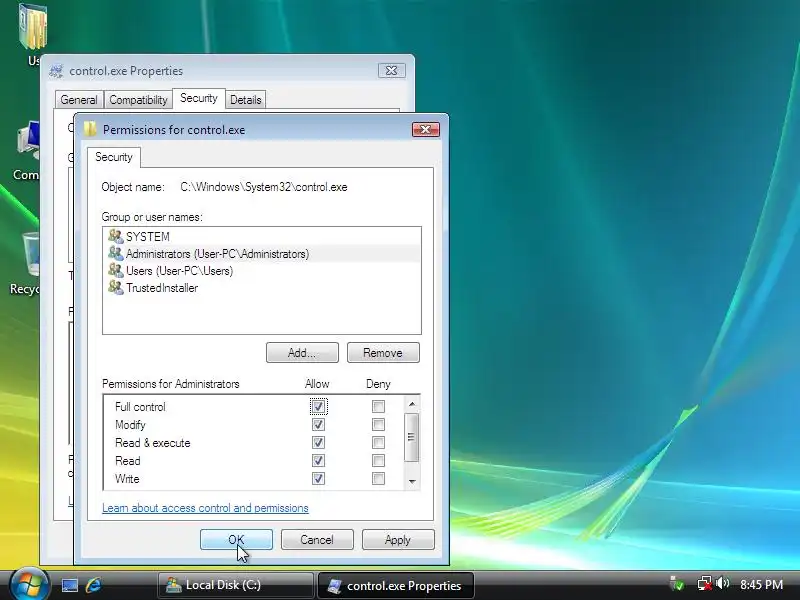800x600 pixels.
Task: Select TrustedInstaller in group list
Action: click(262, 288)
